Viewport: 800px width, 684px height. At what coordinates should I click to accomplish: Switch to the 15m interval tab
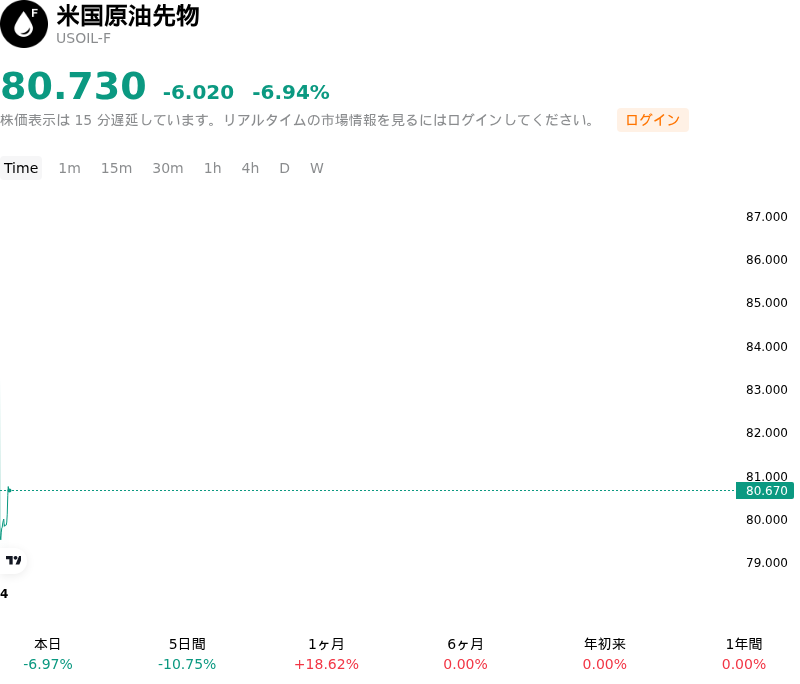116,168
